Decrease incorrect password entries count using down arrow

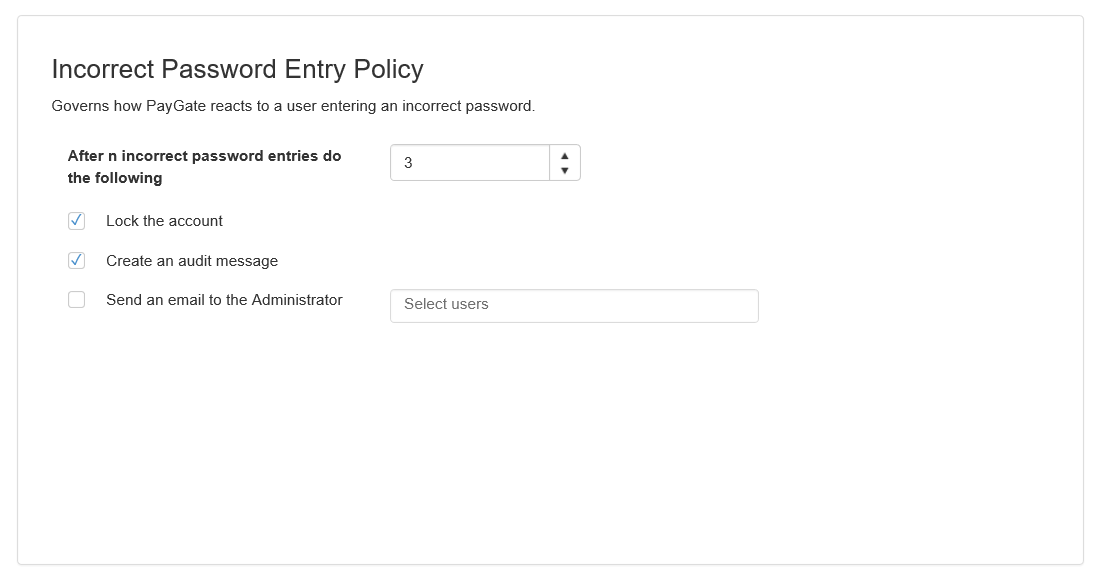click(564, 171)
